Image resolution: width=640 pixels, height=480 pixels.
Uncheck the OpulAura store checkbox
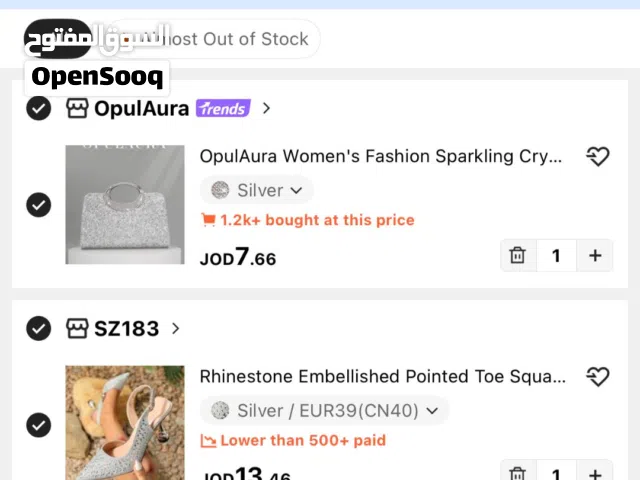[x=38, y=108]
